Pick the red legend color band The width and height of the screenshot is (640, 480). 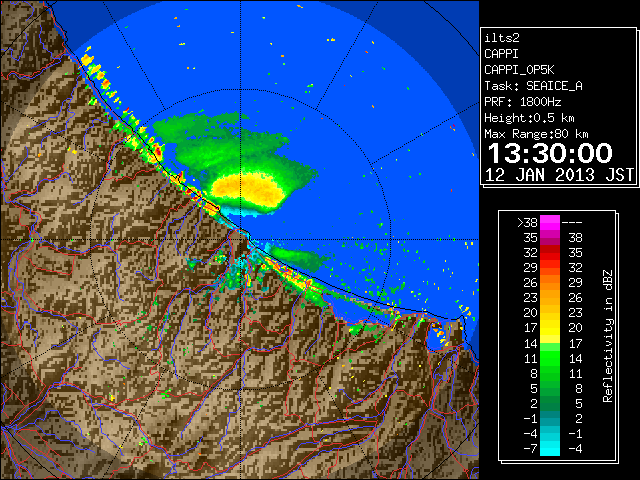pos(550,253)
